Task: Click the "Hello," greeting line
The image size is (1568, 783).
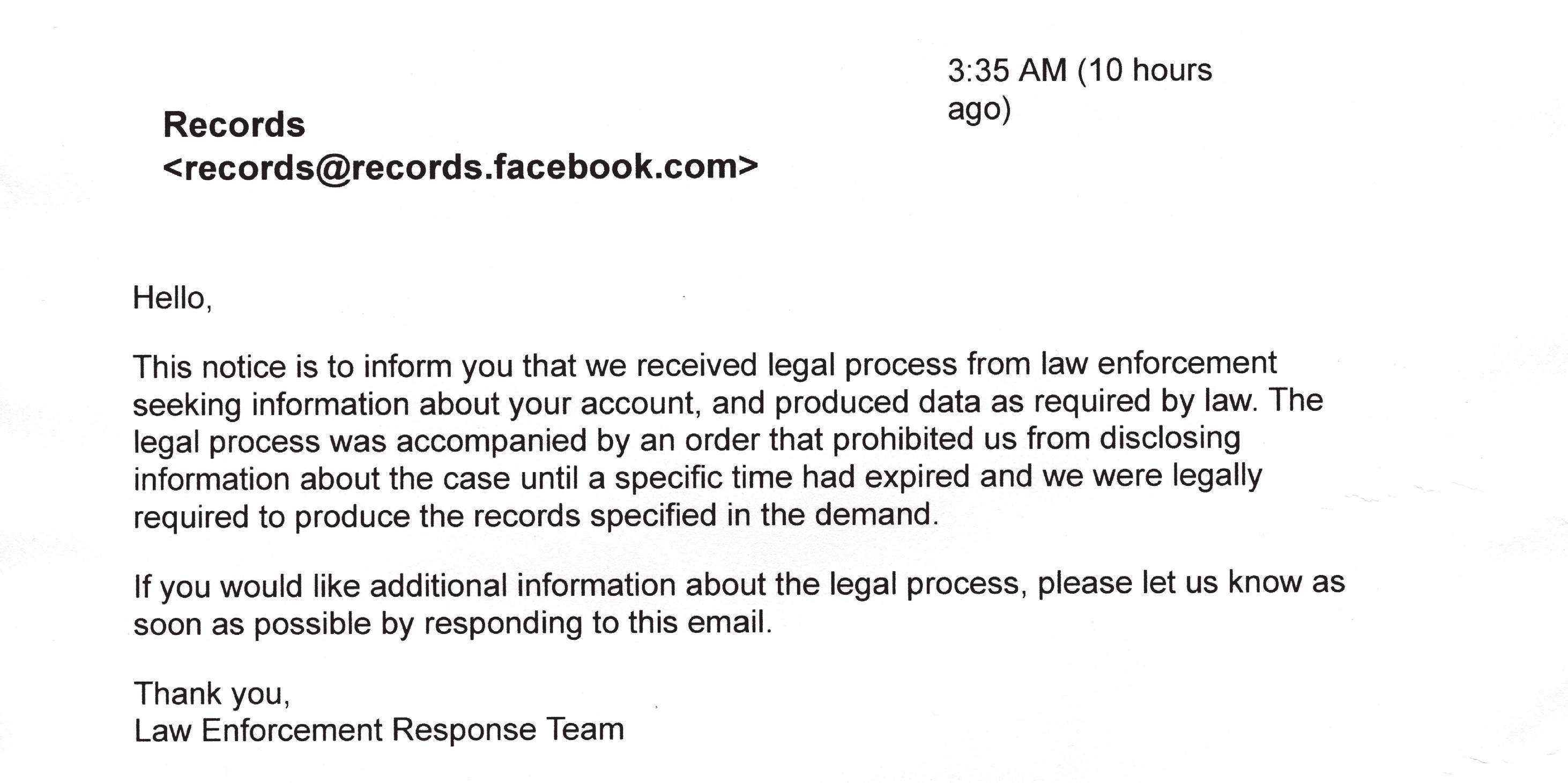Action: [172, 298]
